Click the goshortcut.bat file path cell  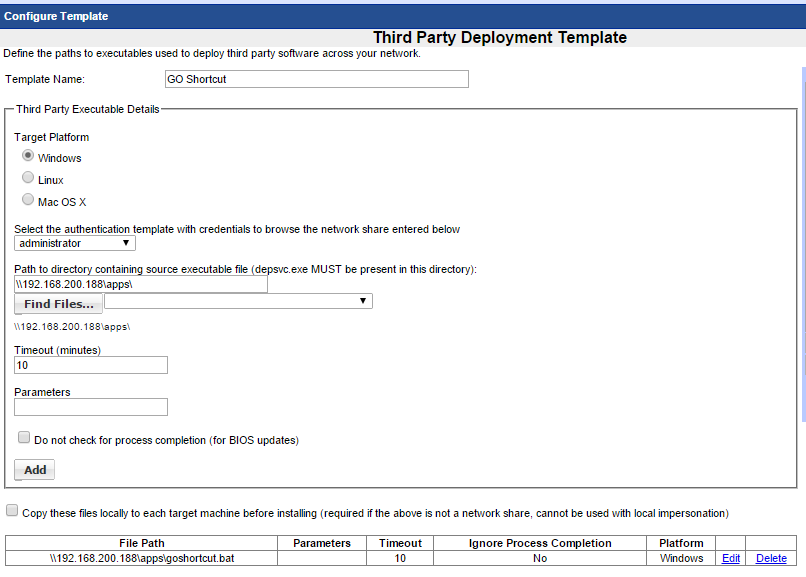[141, 558]
